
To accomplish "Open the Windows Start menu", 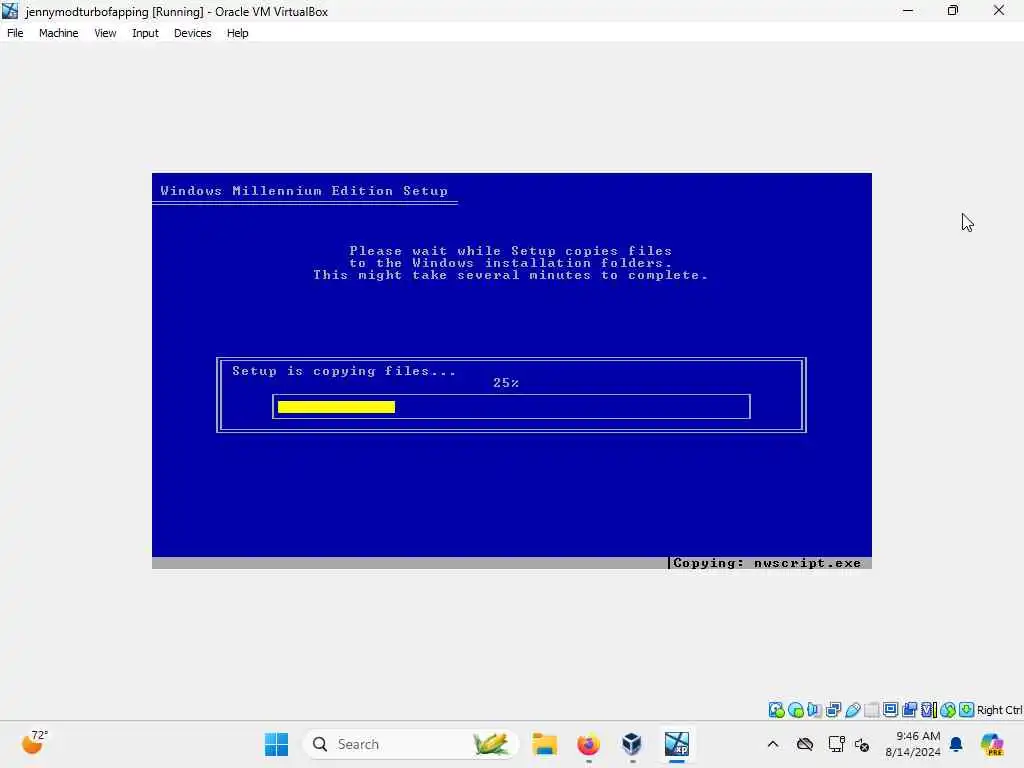I will [276, 744].
